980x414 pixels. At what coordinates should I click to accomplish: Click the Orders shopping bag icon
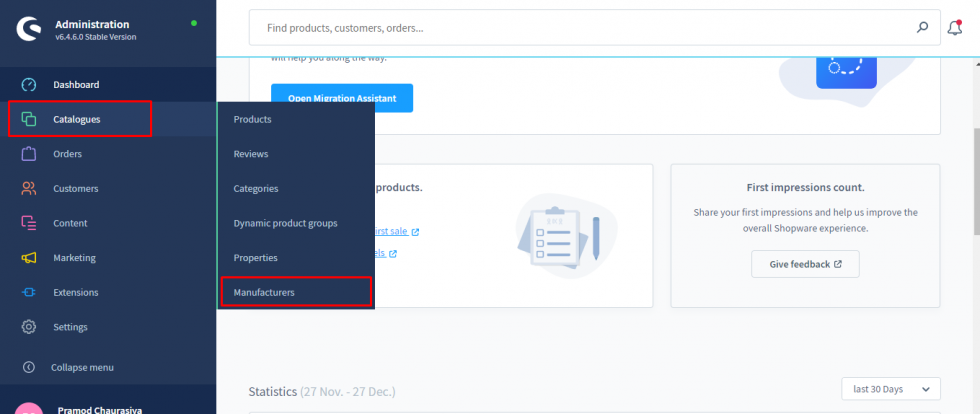pyautogui.click(x=29, y=154)
